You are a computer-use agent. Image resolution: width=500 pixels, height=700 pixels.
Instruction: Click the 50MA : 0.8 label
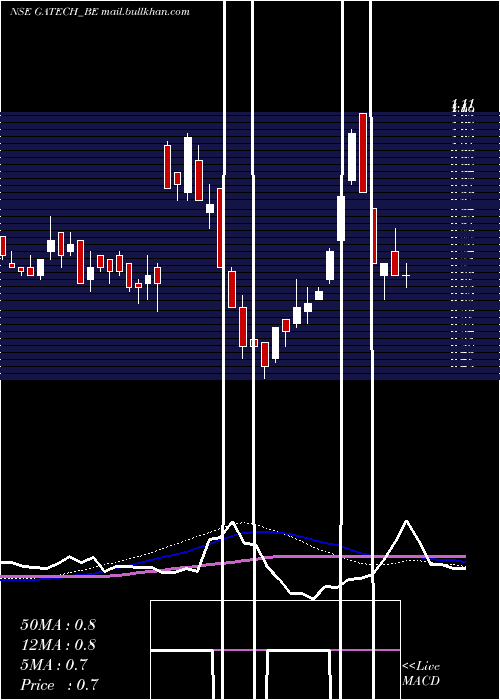58,625
